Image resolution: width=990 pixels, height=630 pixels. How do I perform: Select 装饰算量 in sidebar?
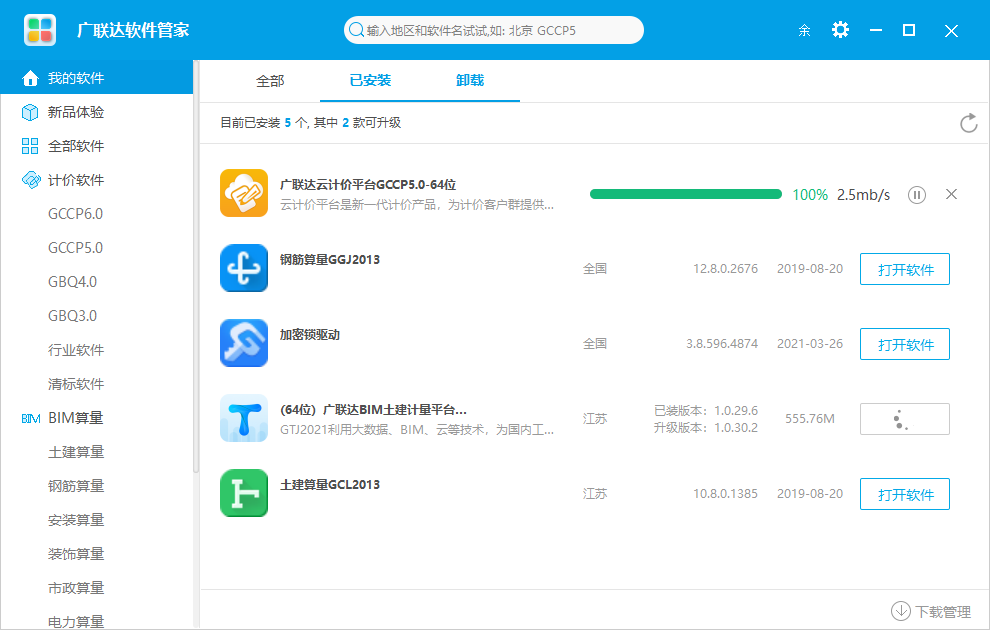76,554
